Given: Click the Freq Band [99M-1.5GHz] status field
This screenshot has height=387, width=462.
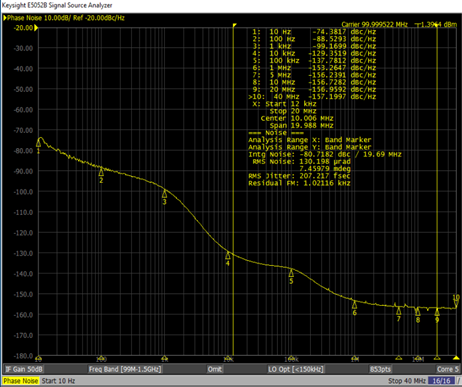Looking at the screenshot, I should pos(125,369).
